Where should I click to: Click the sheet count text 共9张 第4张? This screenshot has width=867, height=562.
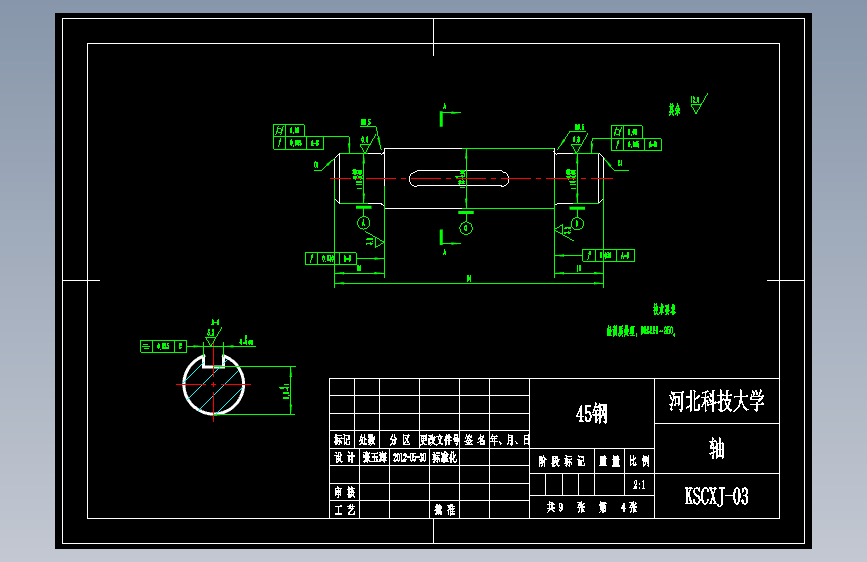592,507
